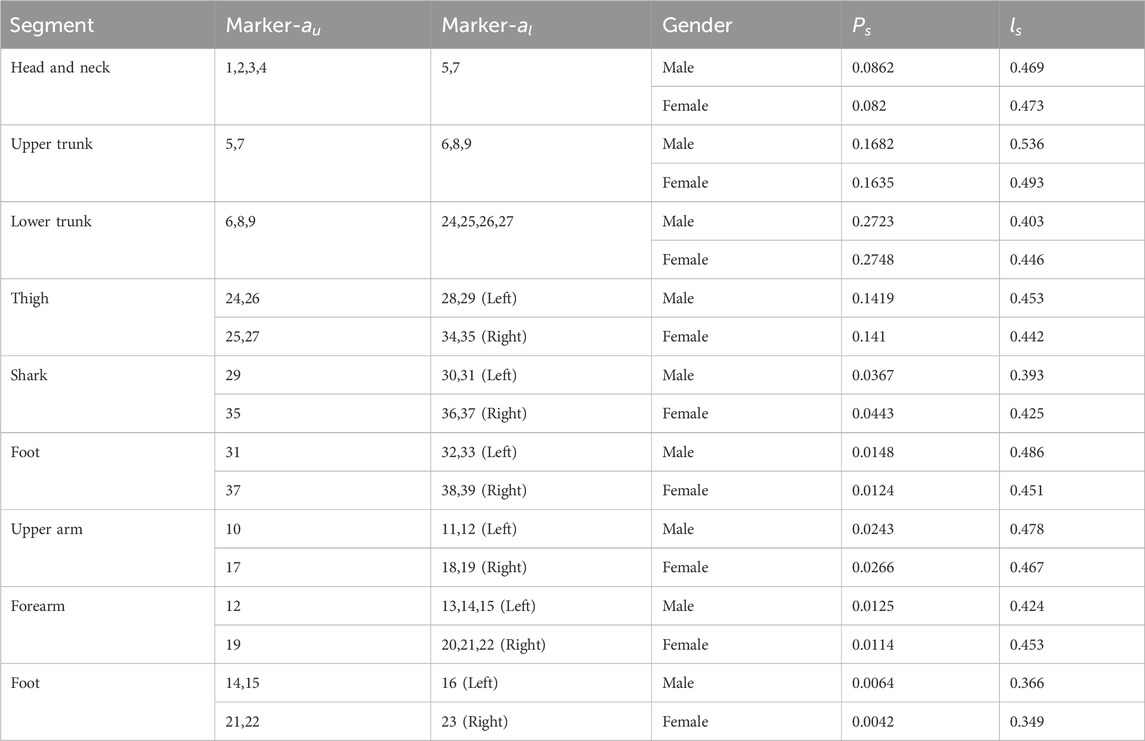Click the 28,29 (Left) marker cell
The width and height of the screenshot is (1145, 741).
(x=541, y=298)
